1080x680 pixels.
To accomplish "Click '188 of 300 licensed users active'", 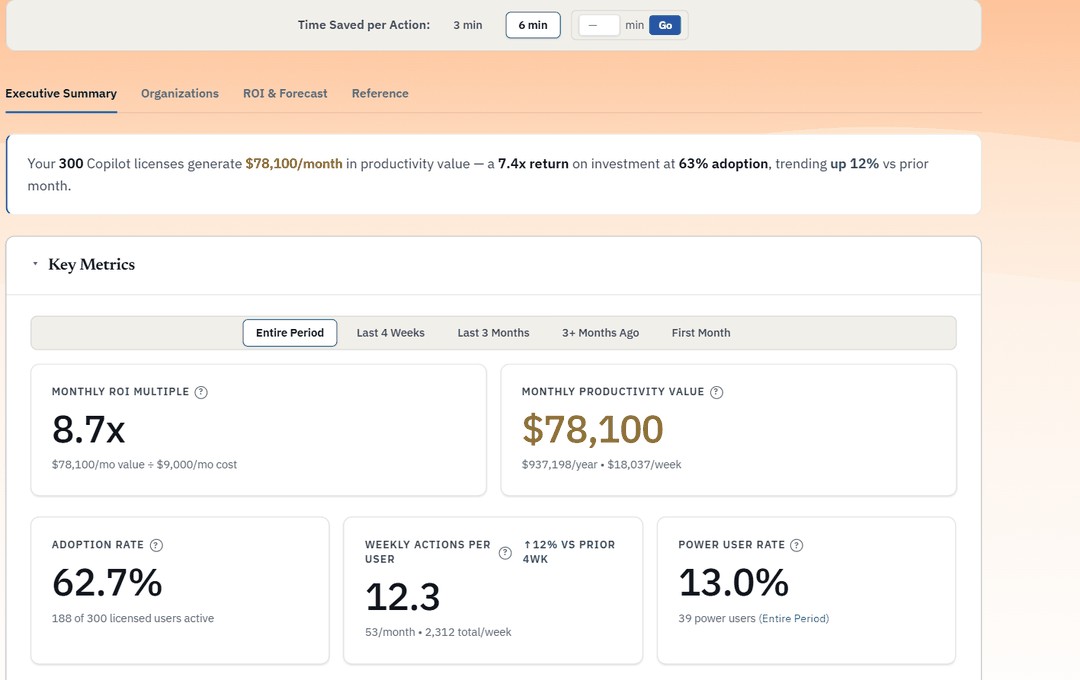I will tap(133, 619).
